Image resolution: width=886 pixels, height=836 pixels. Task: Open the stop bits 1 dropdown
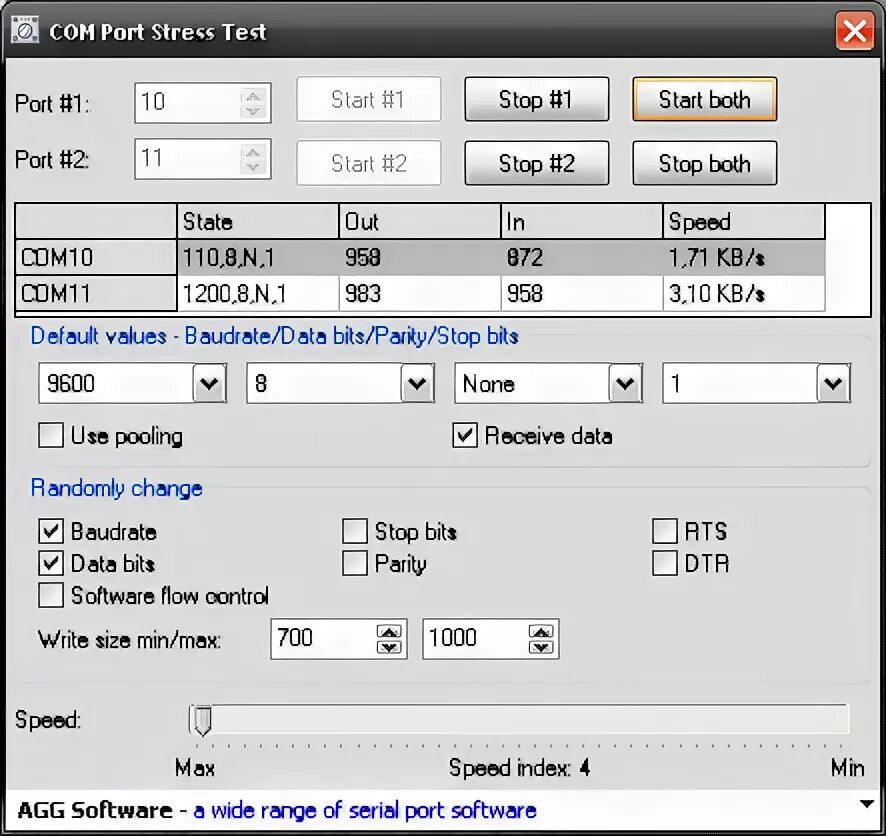(833, 384)
